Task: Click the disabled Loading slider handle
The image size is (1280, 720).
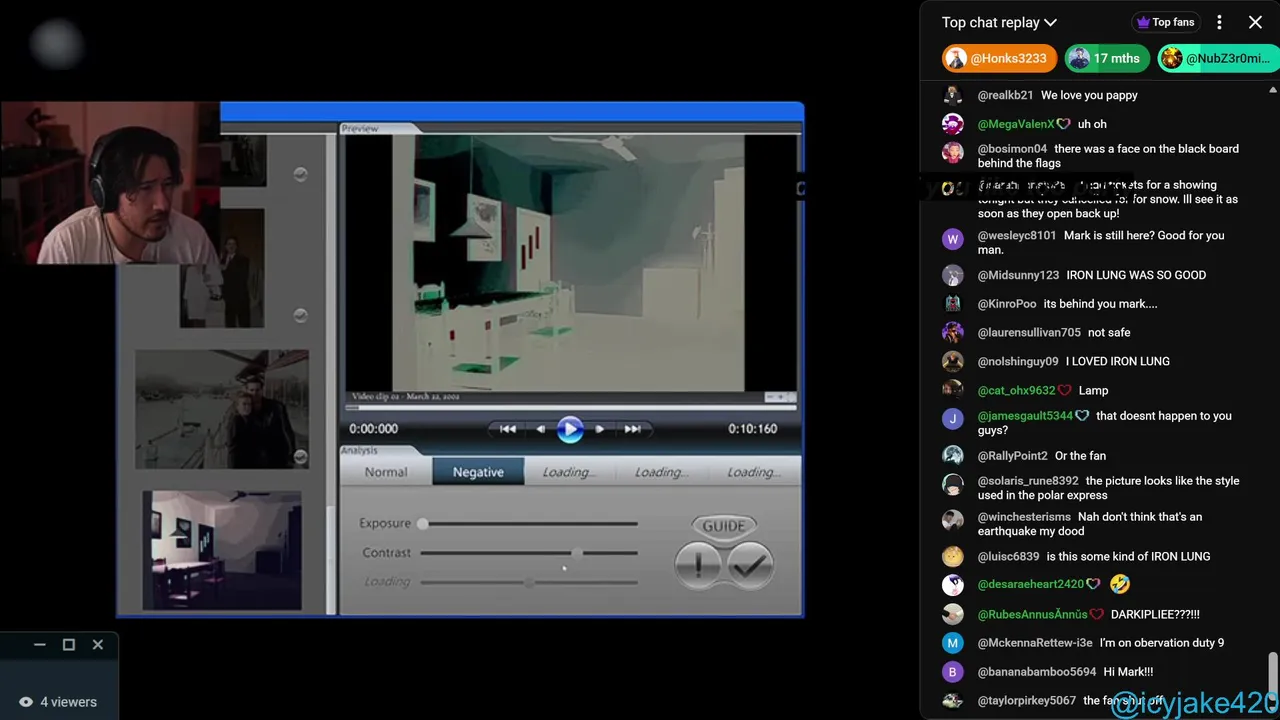Action: tap(529, 582)
